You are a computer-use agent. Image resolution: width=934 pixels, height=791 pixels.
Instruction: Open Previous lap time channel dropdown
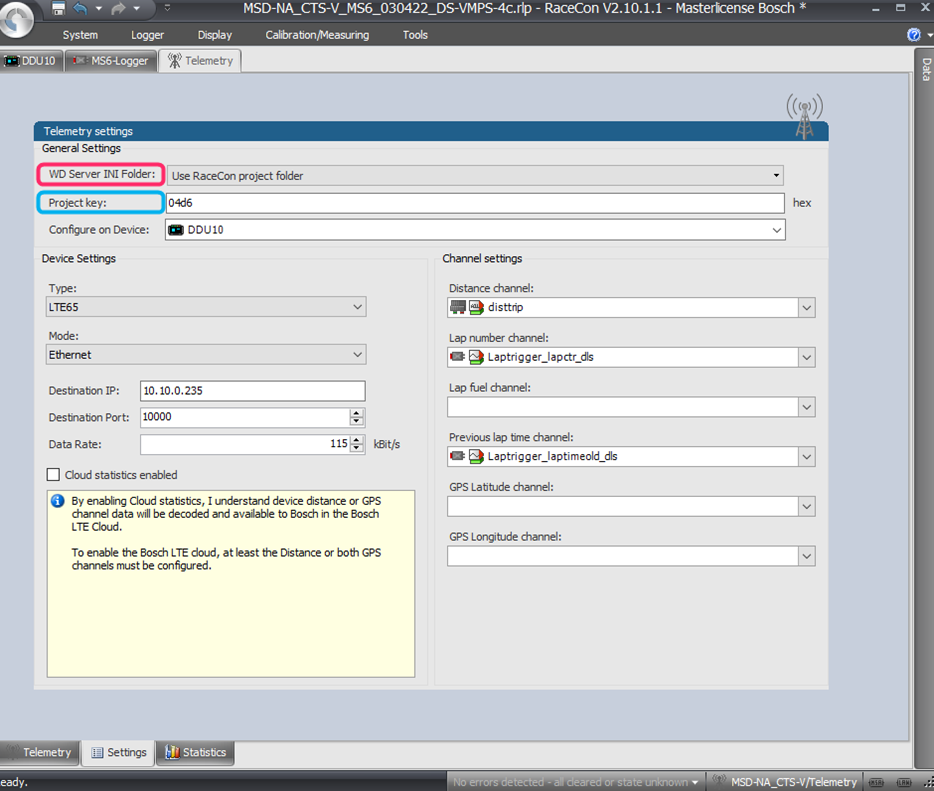(x=807, y=457)
